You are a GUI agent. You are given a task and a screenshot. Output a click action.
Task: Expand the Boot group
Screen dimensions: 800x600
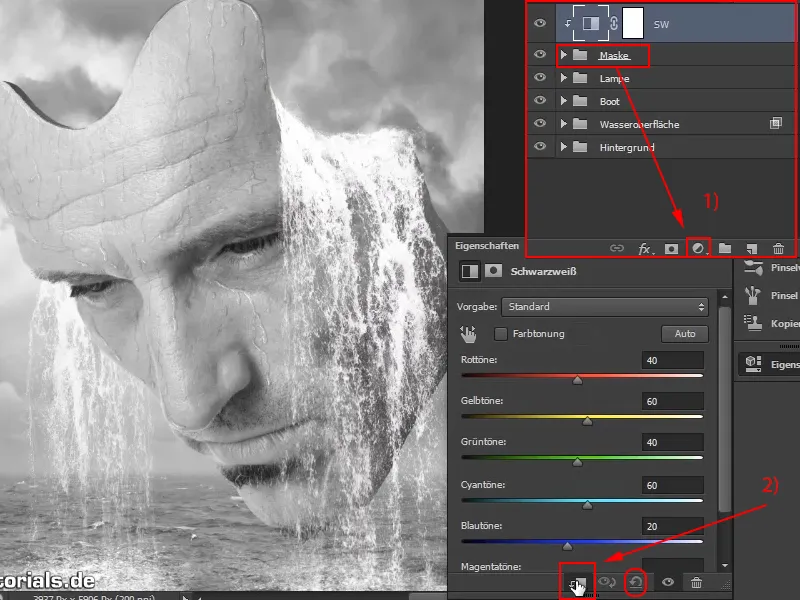563,101
